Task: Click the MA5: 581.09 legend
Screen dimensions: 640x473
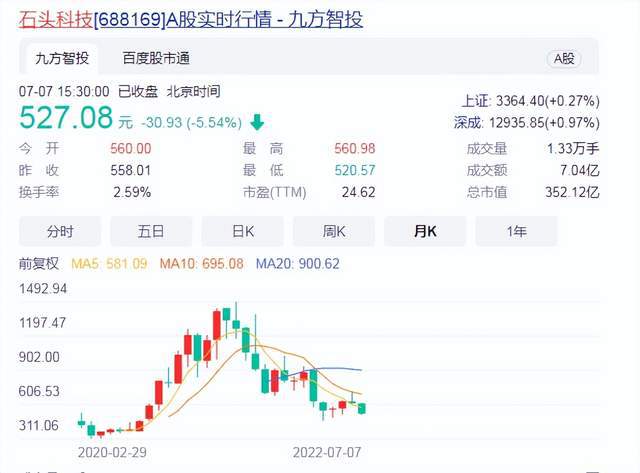Action: (x=109, y=264)
